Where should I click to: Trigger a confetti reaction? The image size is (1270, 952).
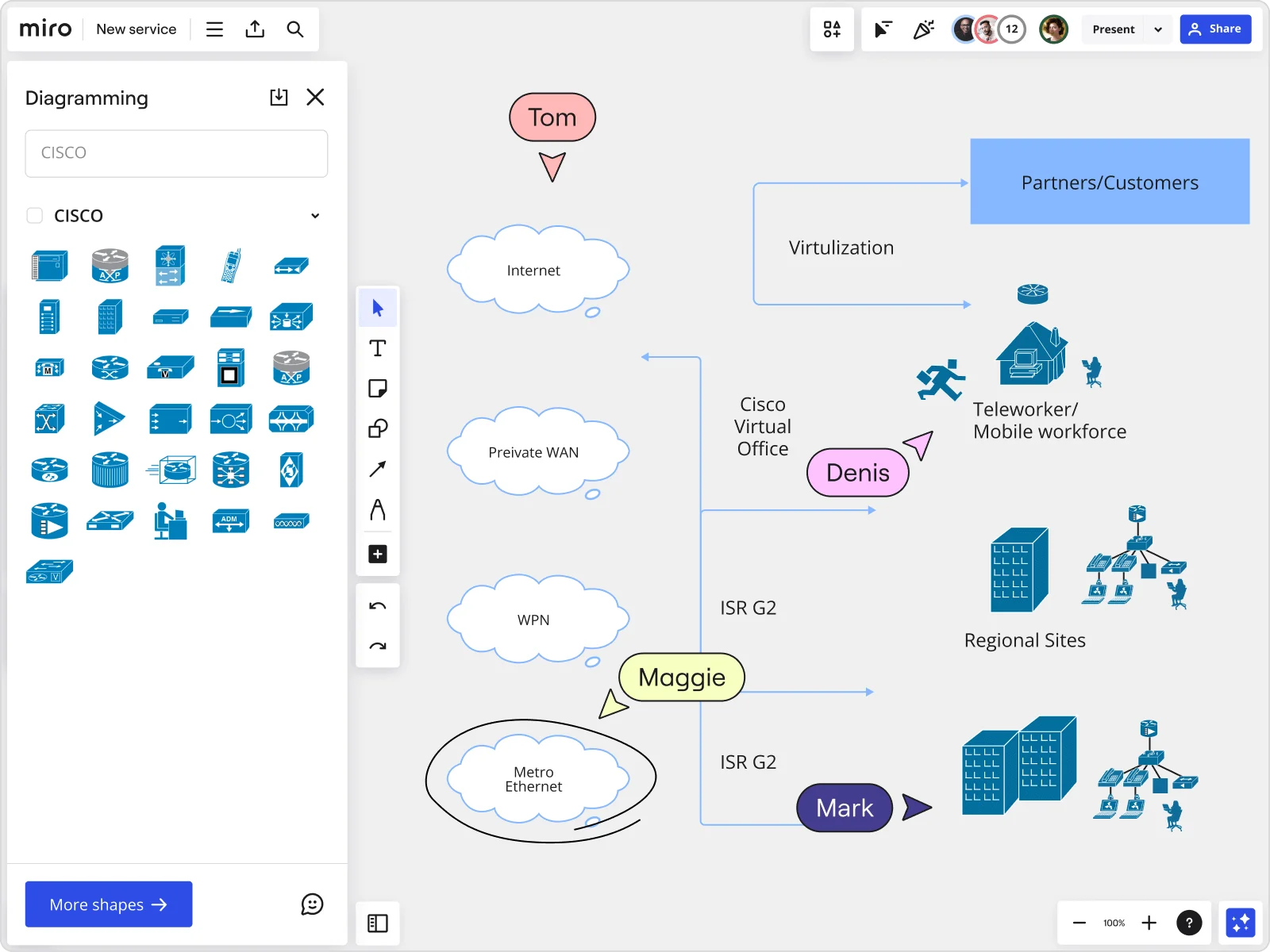[x=923, y=29]
